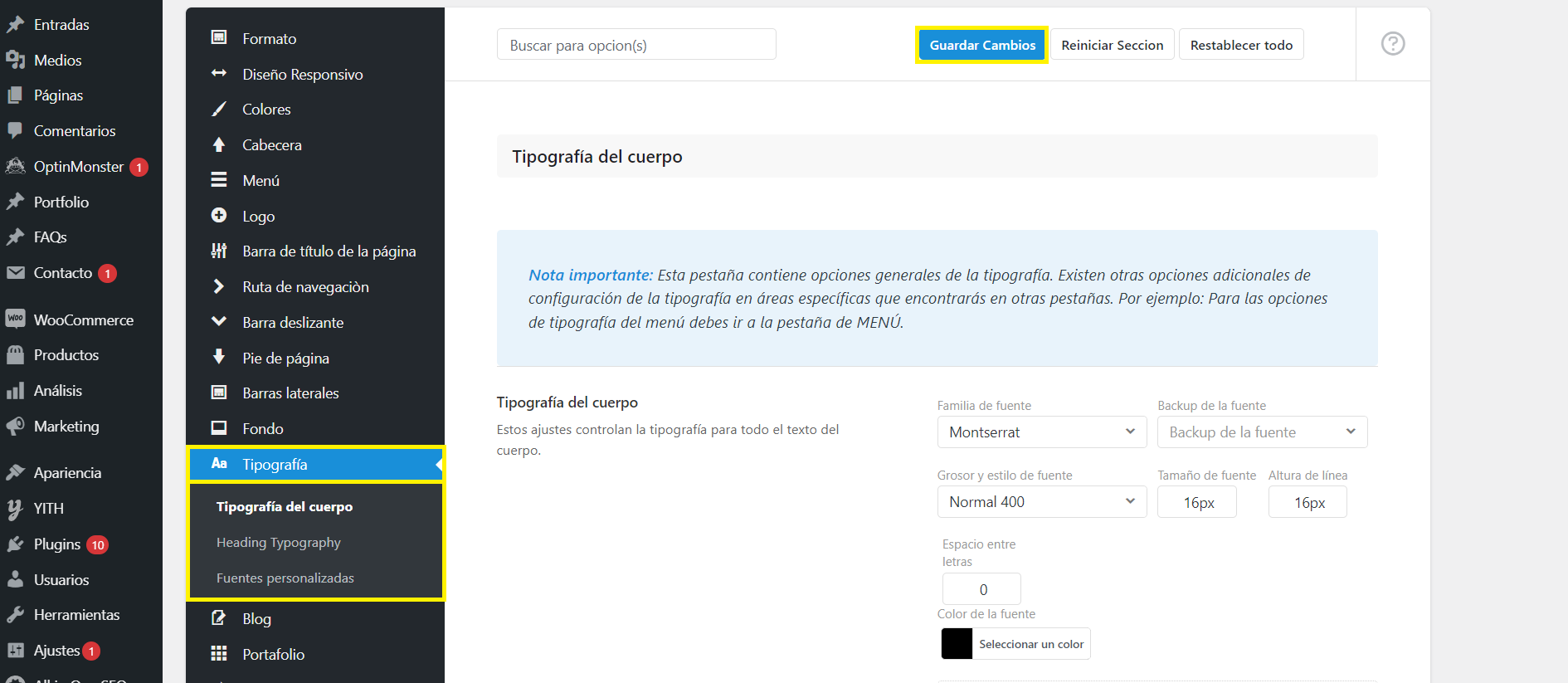Open the Normal 400 font weight dropdown

[1041, 502]
